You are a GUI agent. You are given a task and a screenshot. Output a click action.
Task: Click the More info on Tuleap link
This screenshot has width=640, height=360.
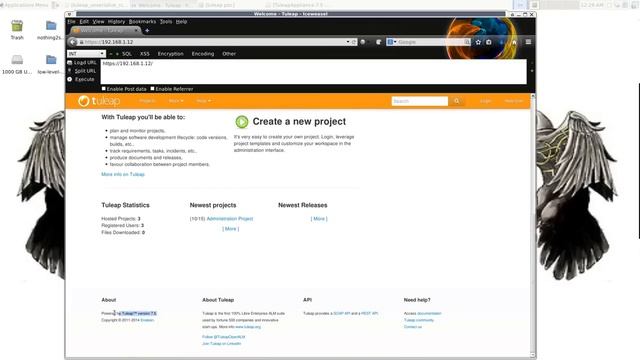coord(123,174)
